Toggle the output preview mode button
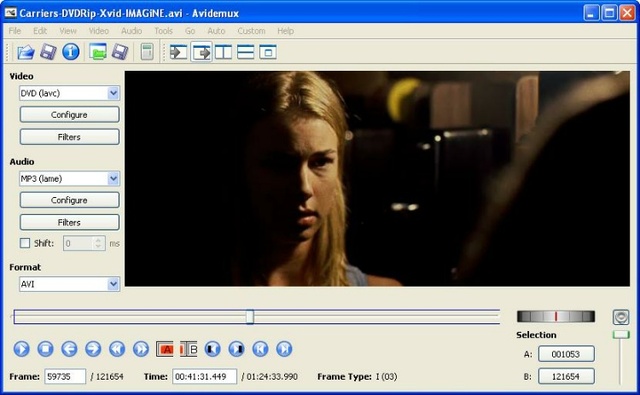This screenshot has height=395, width=640. 201,52
